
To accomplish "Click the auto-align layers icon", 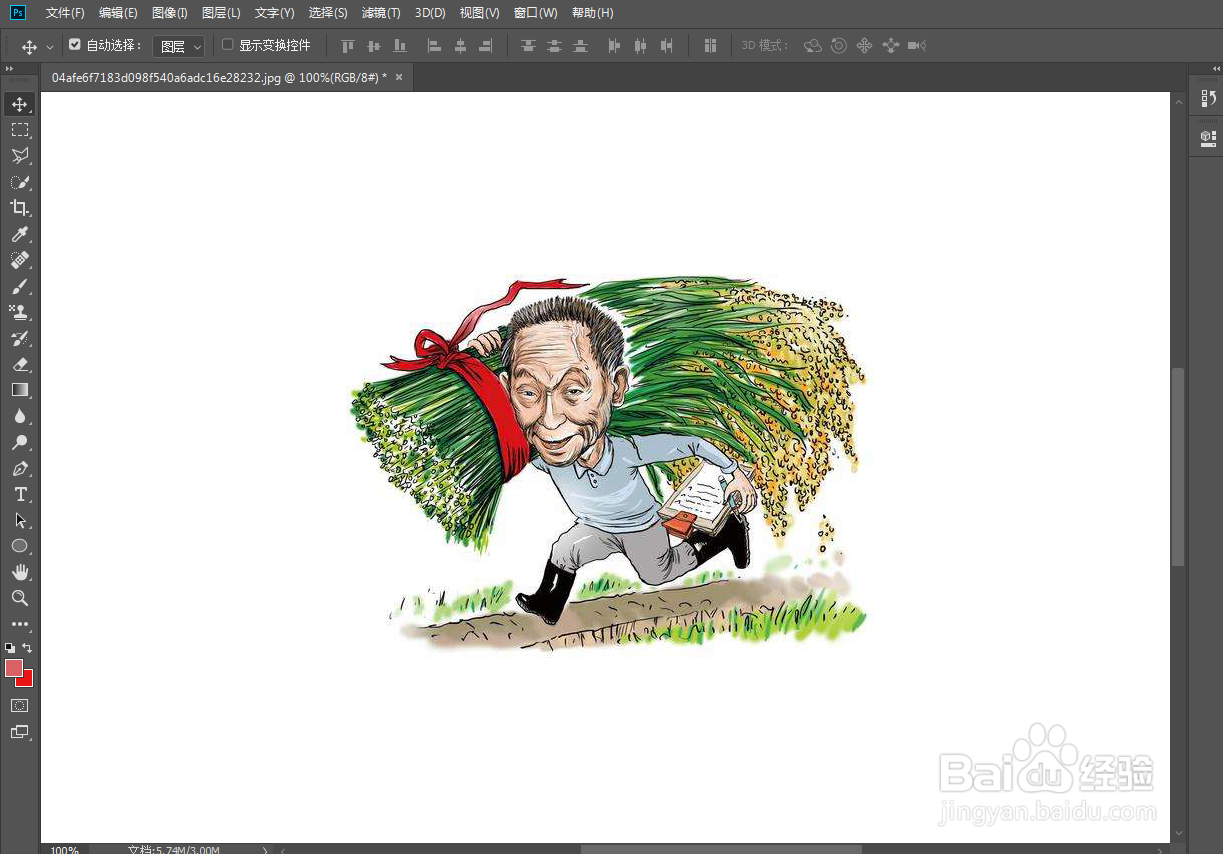I will tap(710, 46).
